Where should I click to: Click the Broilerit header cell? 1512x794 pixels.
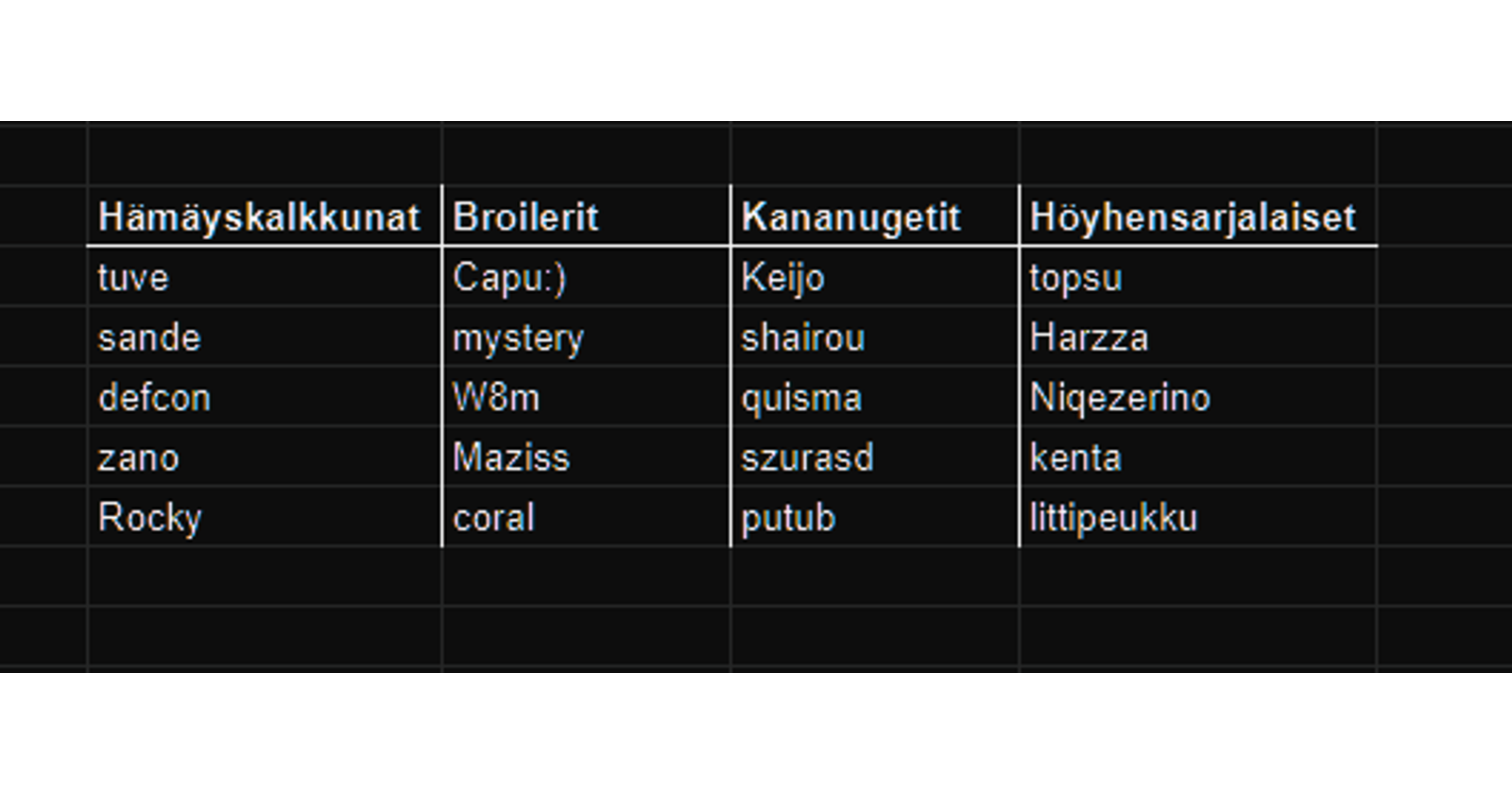pos(525,217)
